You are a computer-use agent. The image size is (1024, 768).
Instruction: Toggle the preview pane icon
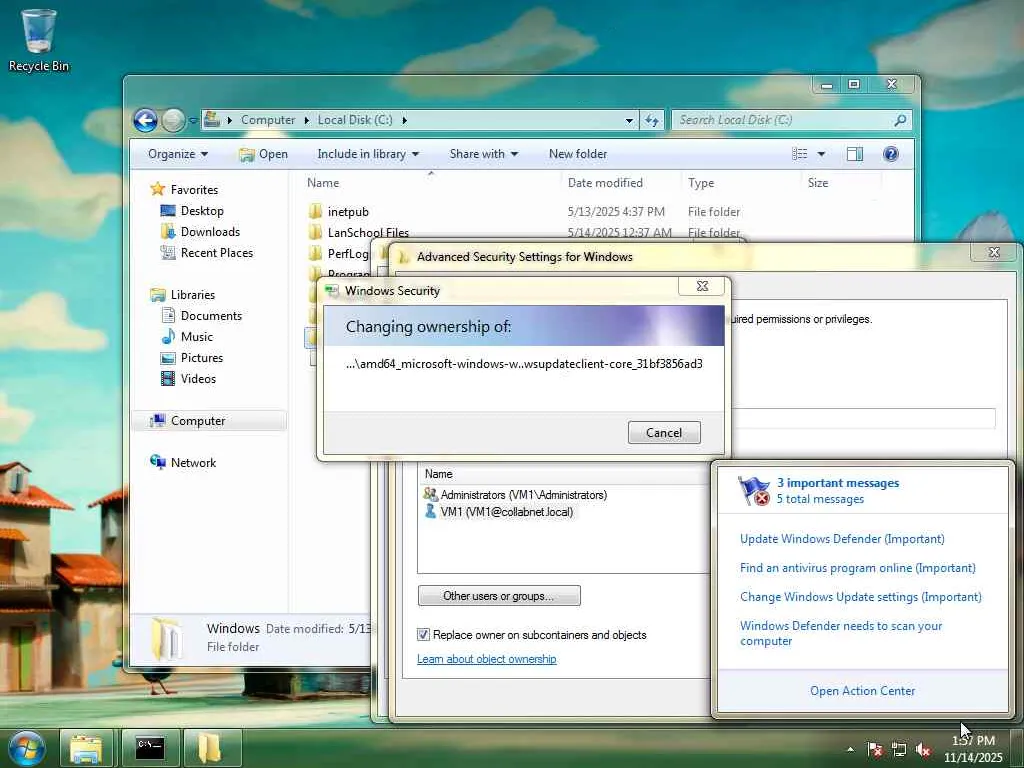855,154
